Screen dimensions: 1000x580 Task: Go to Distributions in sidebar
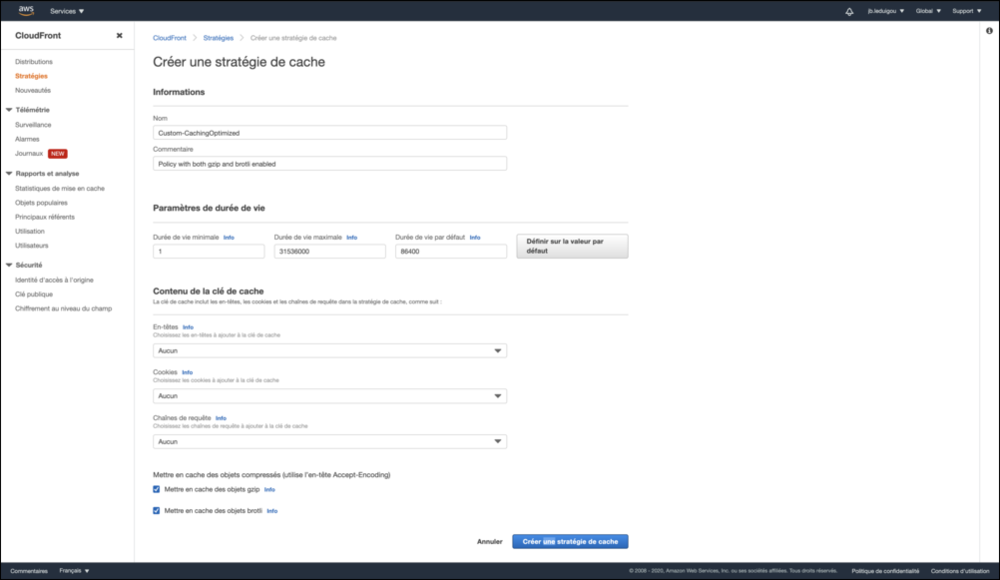pyautogui.click(x=34, y=62)
